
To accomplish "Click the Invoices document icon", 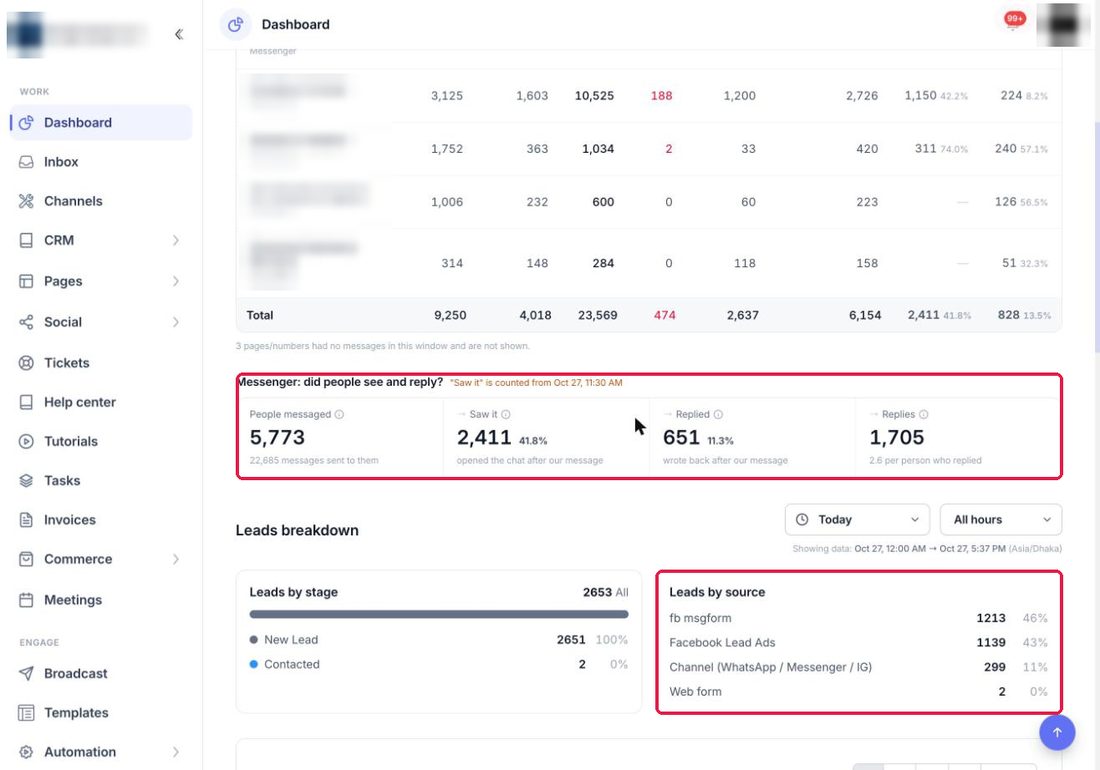I will [x=26, y=520].
